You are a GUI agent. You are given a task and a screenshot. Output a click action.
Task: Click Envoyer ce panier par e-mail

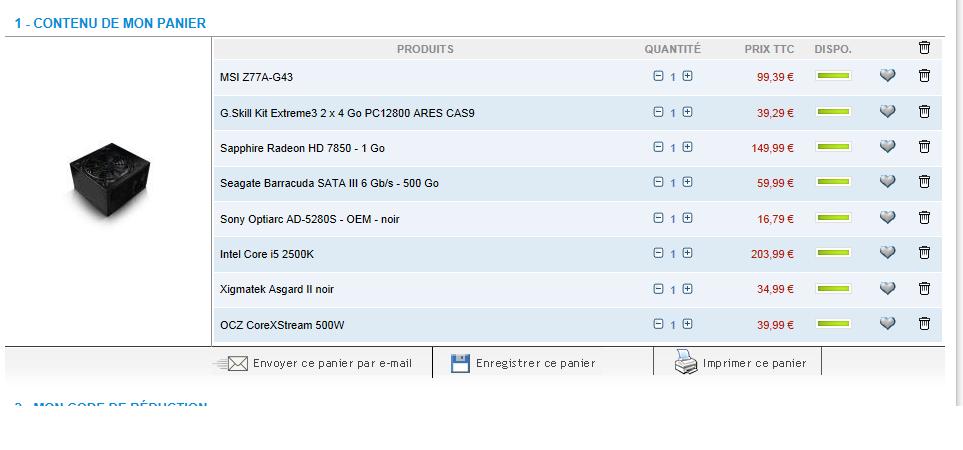(320, 363)
